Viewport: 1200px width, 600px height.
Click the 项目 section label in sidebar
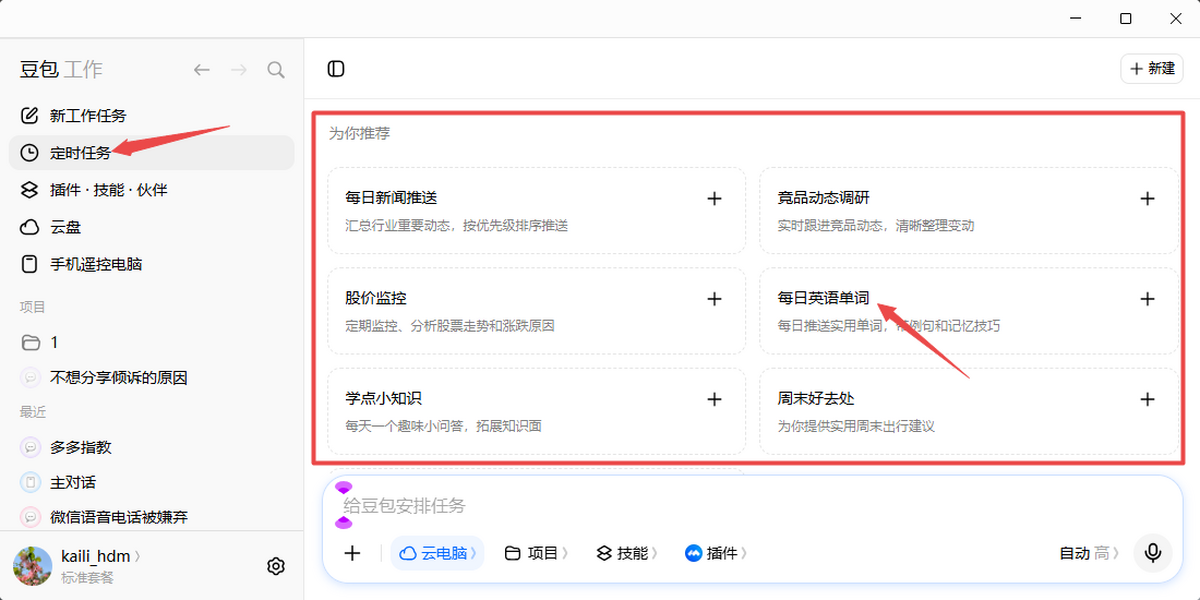pyautogui.click(x=33, y=307)
